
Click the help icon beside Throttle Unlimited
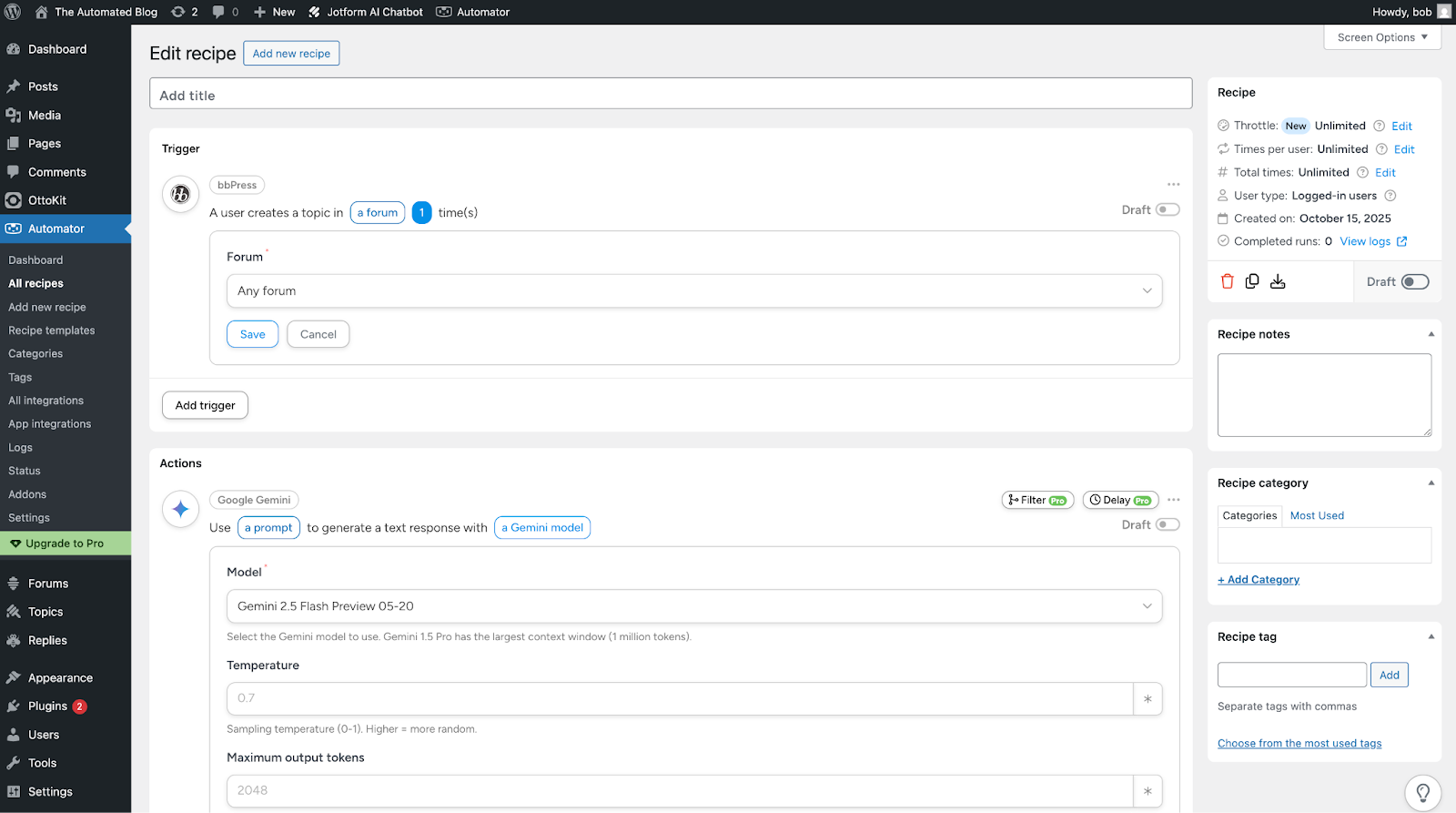(x=1379, y=126)
